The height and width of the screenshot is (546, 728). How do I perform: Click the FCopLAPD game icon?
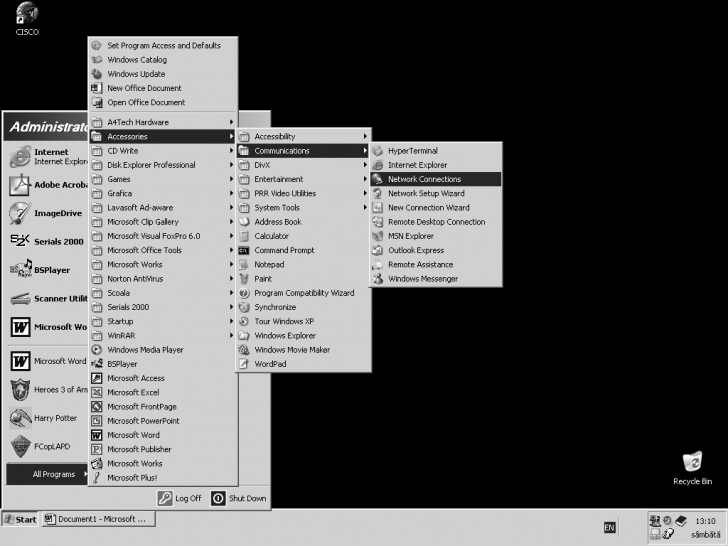[x=21, y=446]
